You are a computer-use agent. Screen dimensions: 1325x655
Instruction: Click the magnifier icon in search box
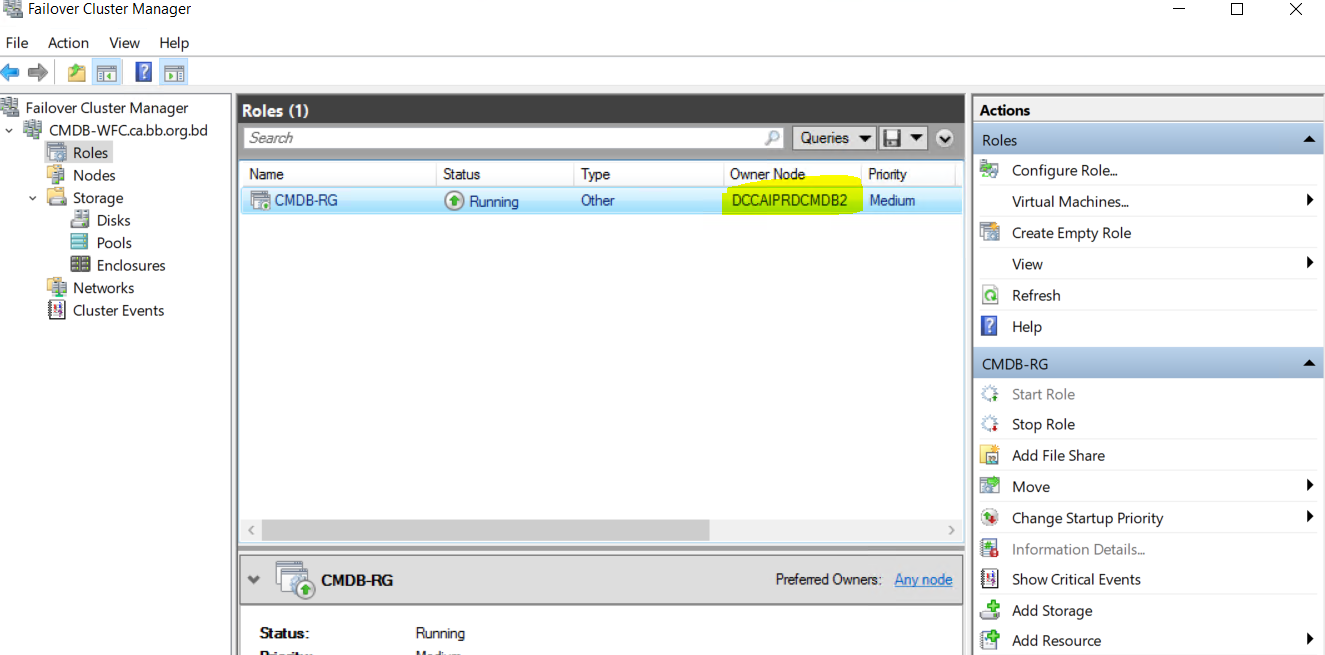(x=773, y=138)
